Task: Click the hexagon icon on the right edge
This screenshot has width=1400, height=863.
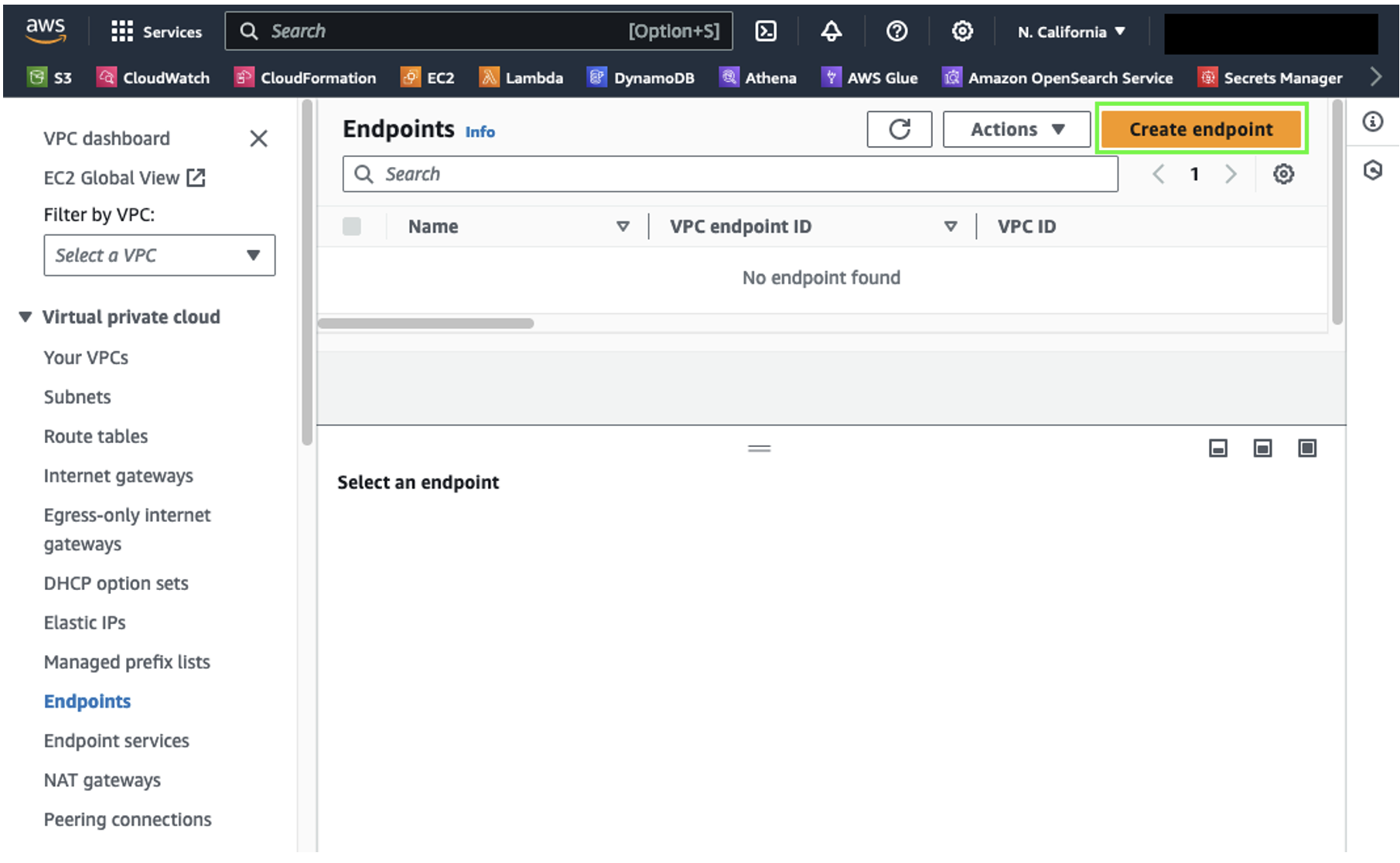Action: (x=1373, y=170)
